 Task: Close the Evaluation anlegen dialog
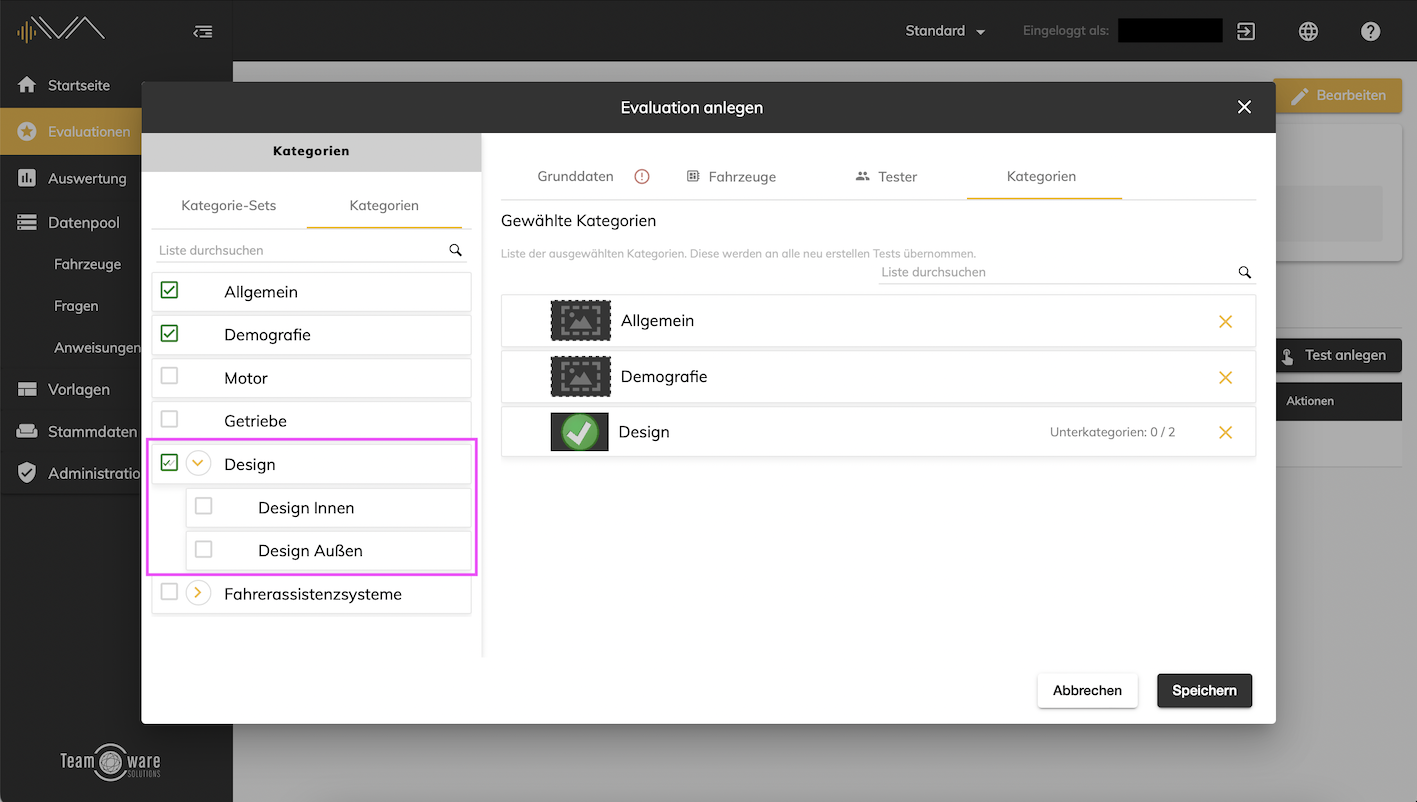(1244, 107)
